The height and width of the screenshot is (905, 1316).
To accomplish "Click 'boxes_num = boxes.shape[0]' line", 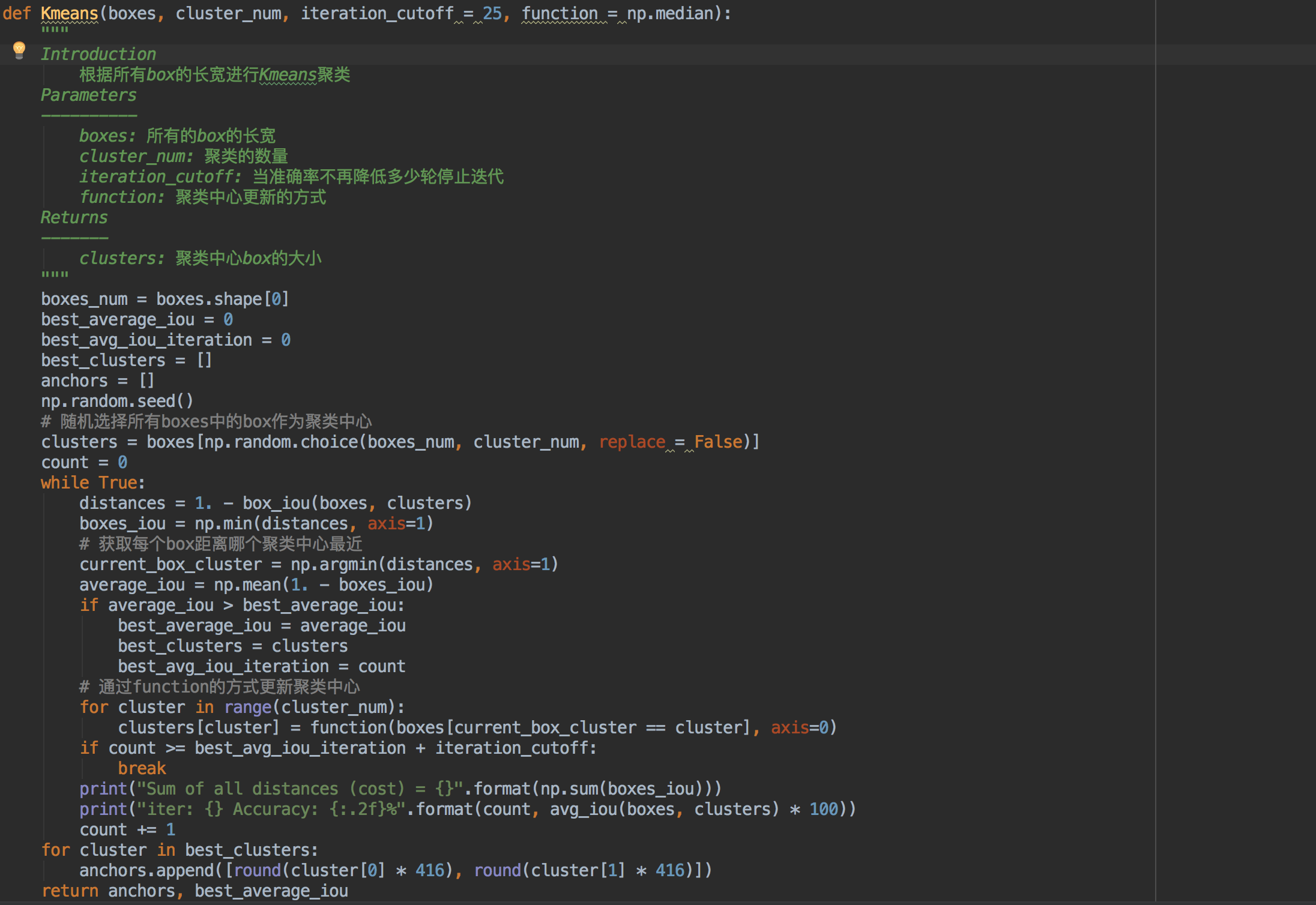I will 165,299.
